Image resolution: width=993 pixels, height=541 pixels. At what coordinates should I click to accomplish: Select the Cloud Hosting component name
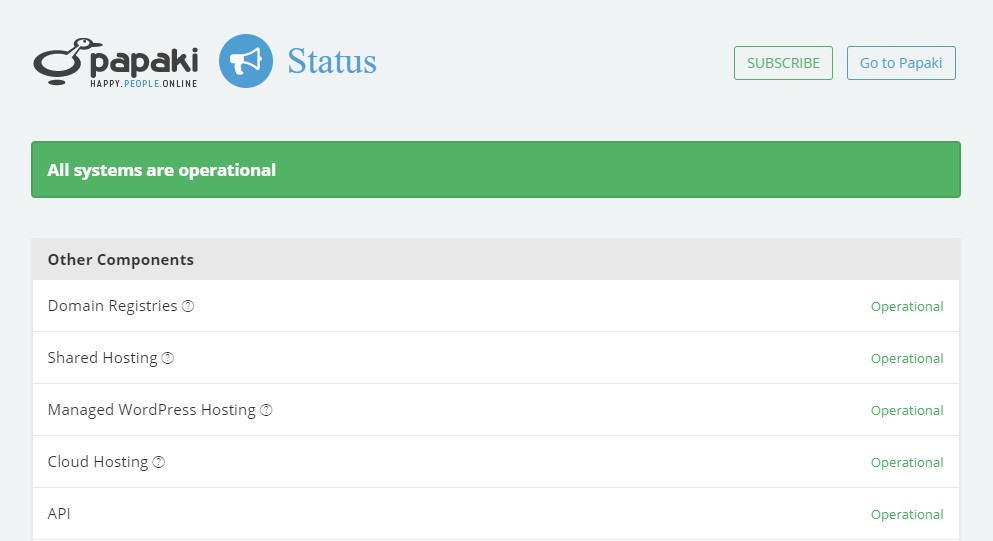coord(98,462)
